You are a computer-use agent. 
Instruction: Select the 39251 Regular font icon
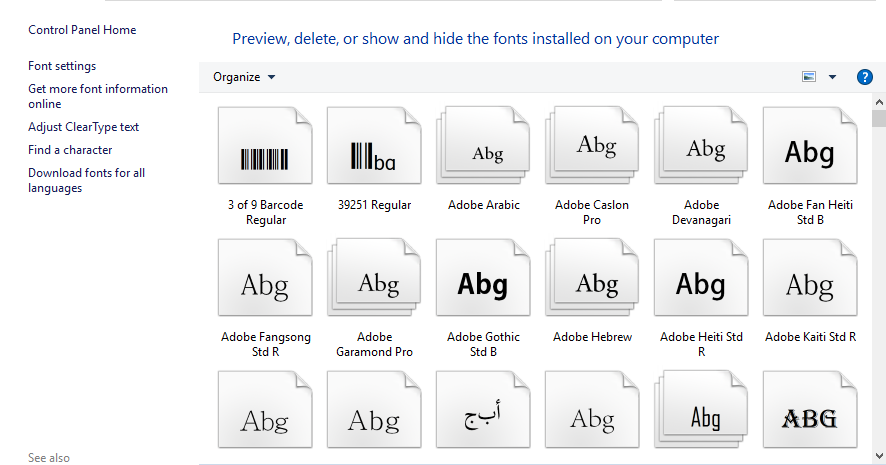click(374, 145)
